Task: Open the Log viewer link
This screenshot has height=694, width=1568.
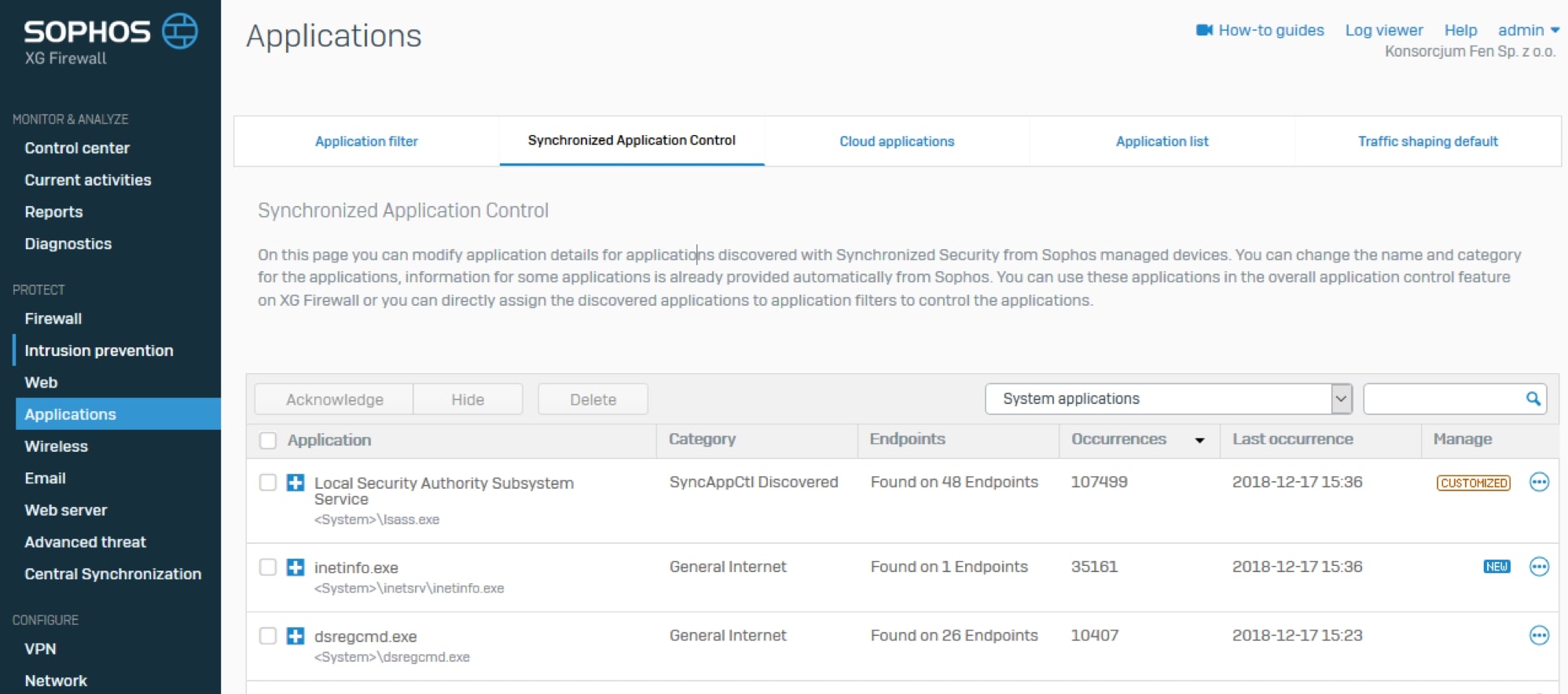Action: coord(1383,30)
